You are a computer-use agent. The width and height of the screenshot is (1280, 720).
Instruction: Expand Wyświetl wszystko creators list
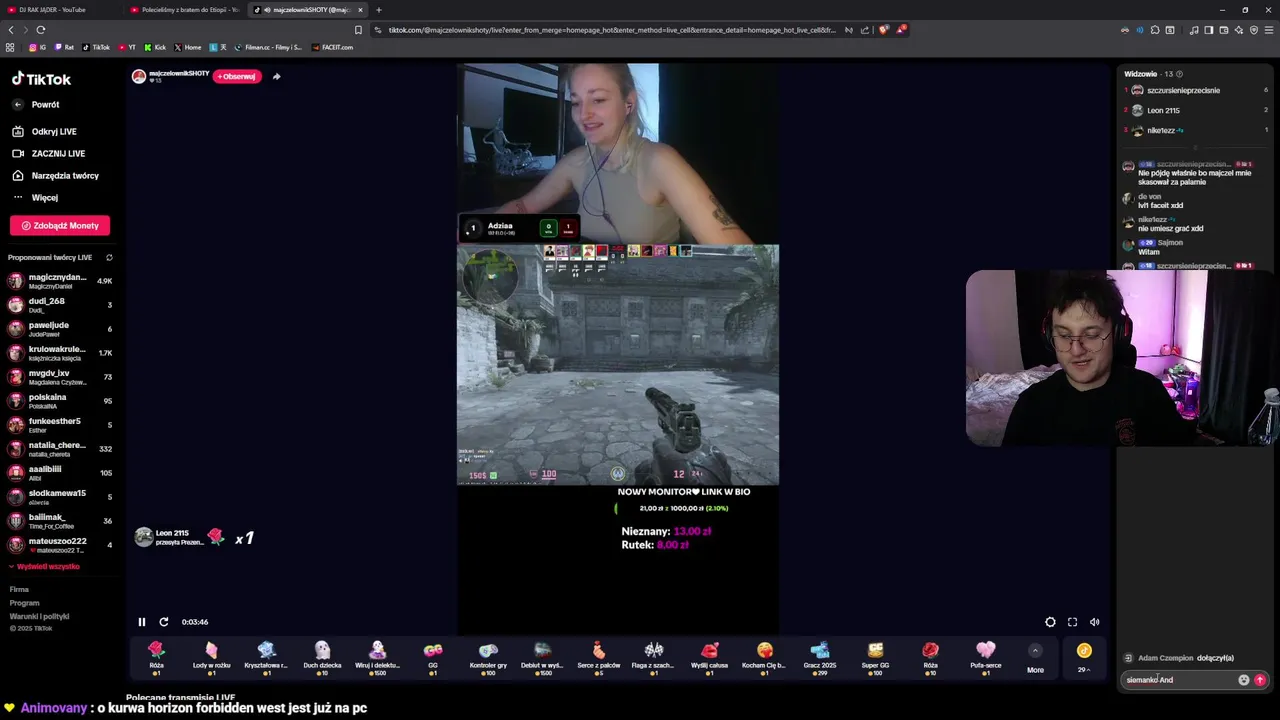coord(44,567)
